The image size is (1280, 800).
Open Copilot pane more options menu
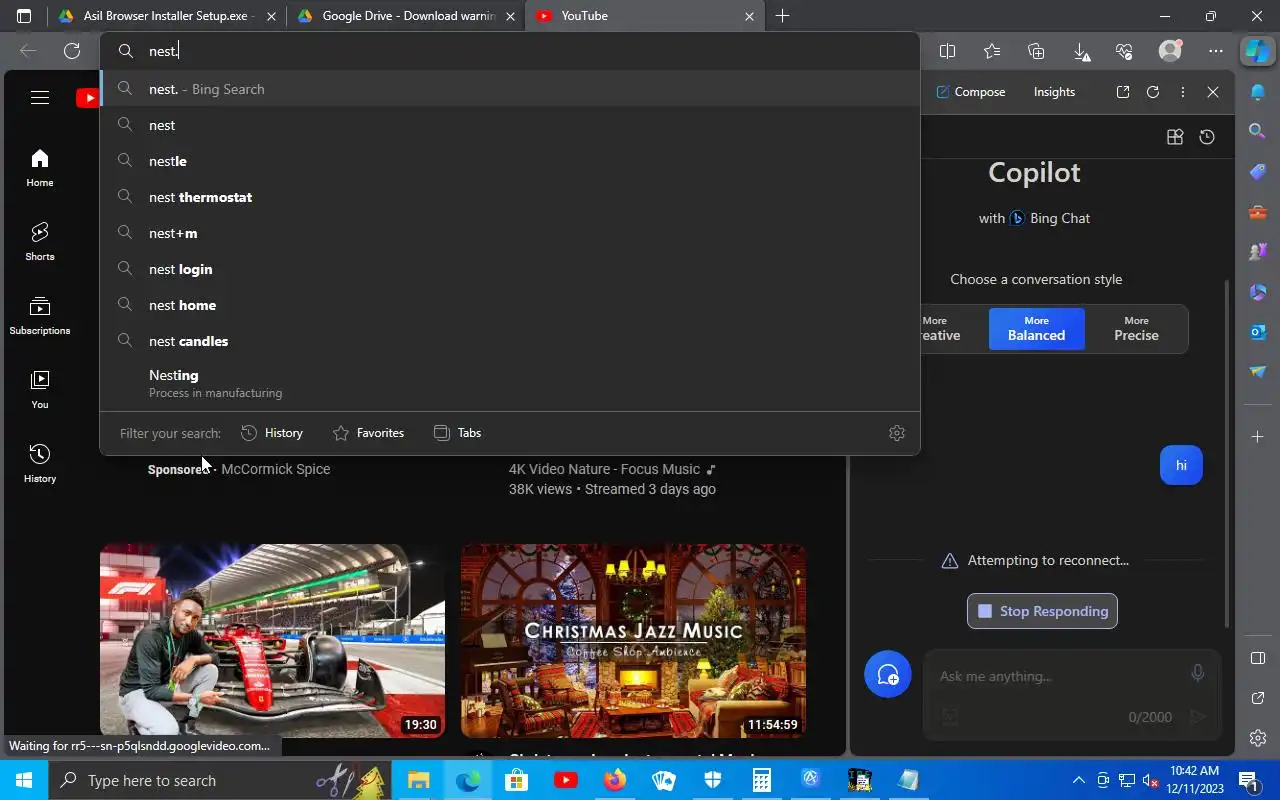tap(1183, 92)
